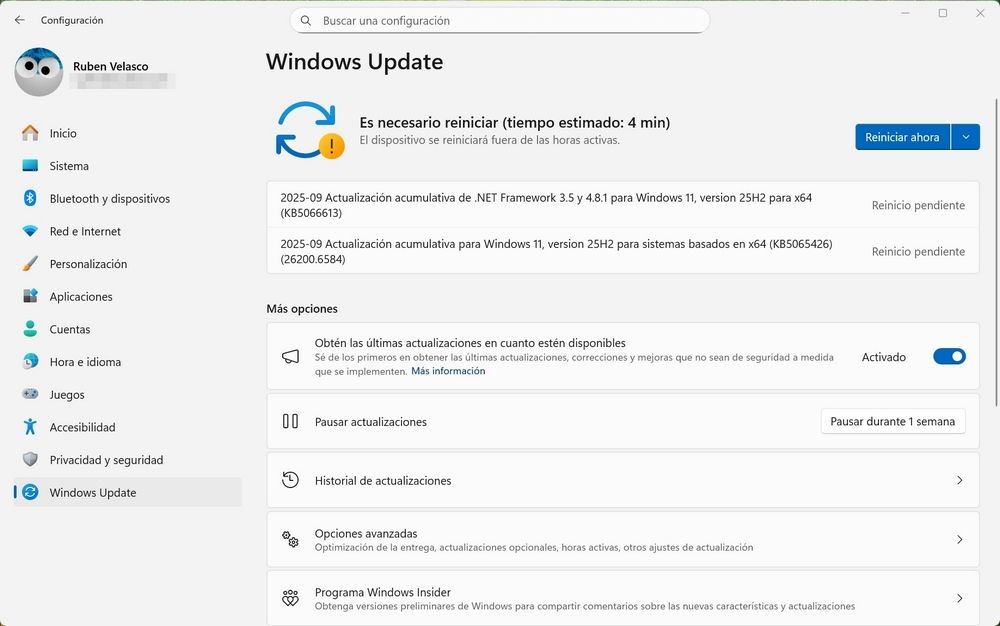Expand the Reiniciar ahora dropdown arrow
This screenshot has width=1000, height=626.
[x=965, y=137]
